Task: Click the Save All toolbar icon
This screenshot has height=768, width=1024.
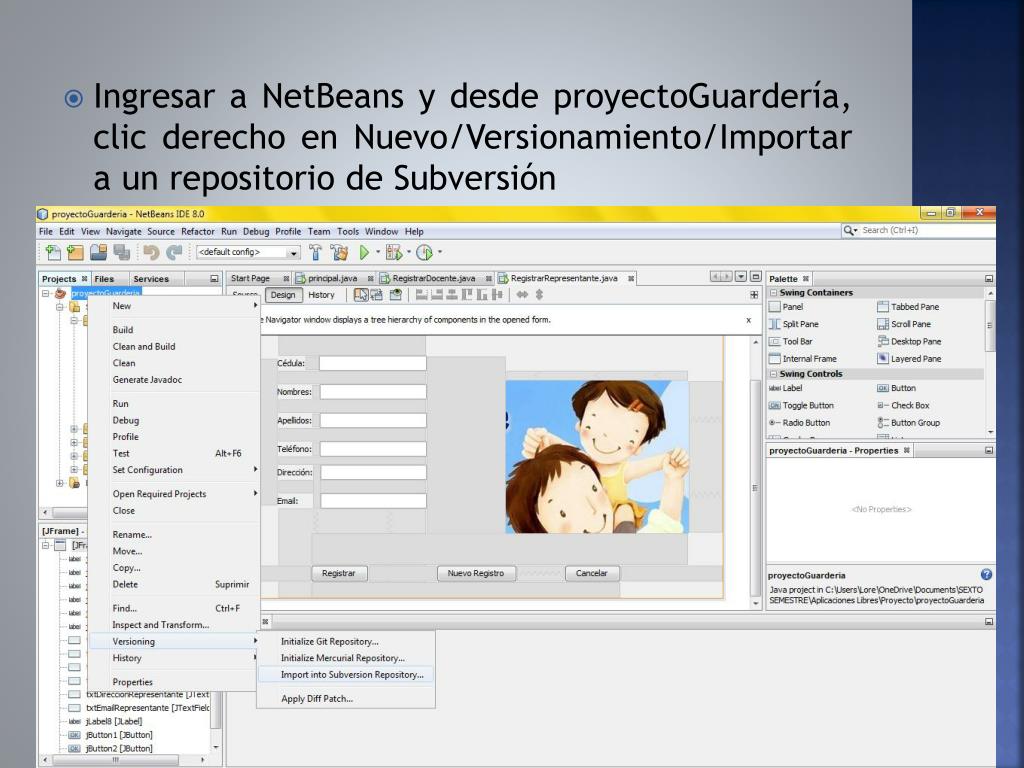Action: point(121,252)
